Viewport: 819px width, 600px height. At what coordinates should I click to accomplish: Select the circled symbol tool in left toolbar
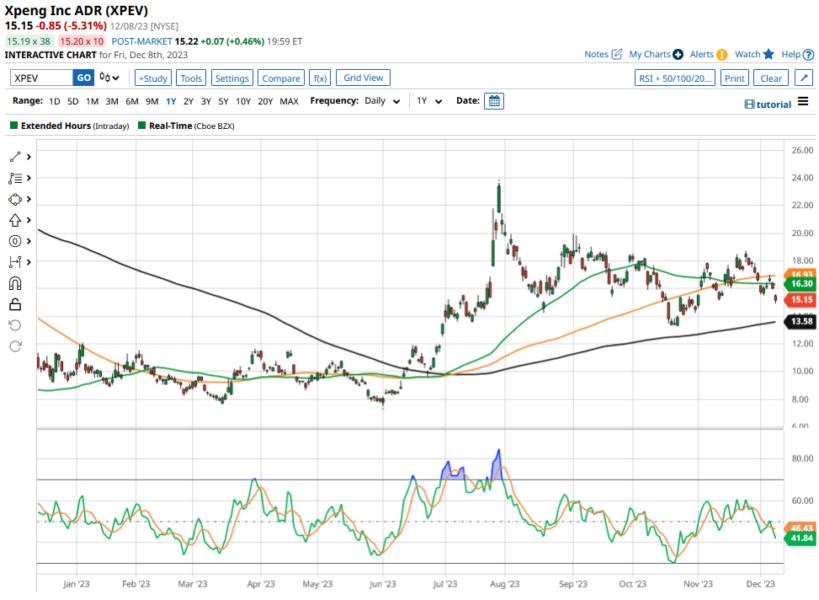(x=15, y=241)
